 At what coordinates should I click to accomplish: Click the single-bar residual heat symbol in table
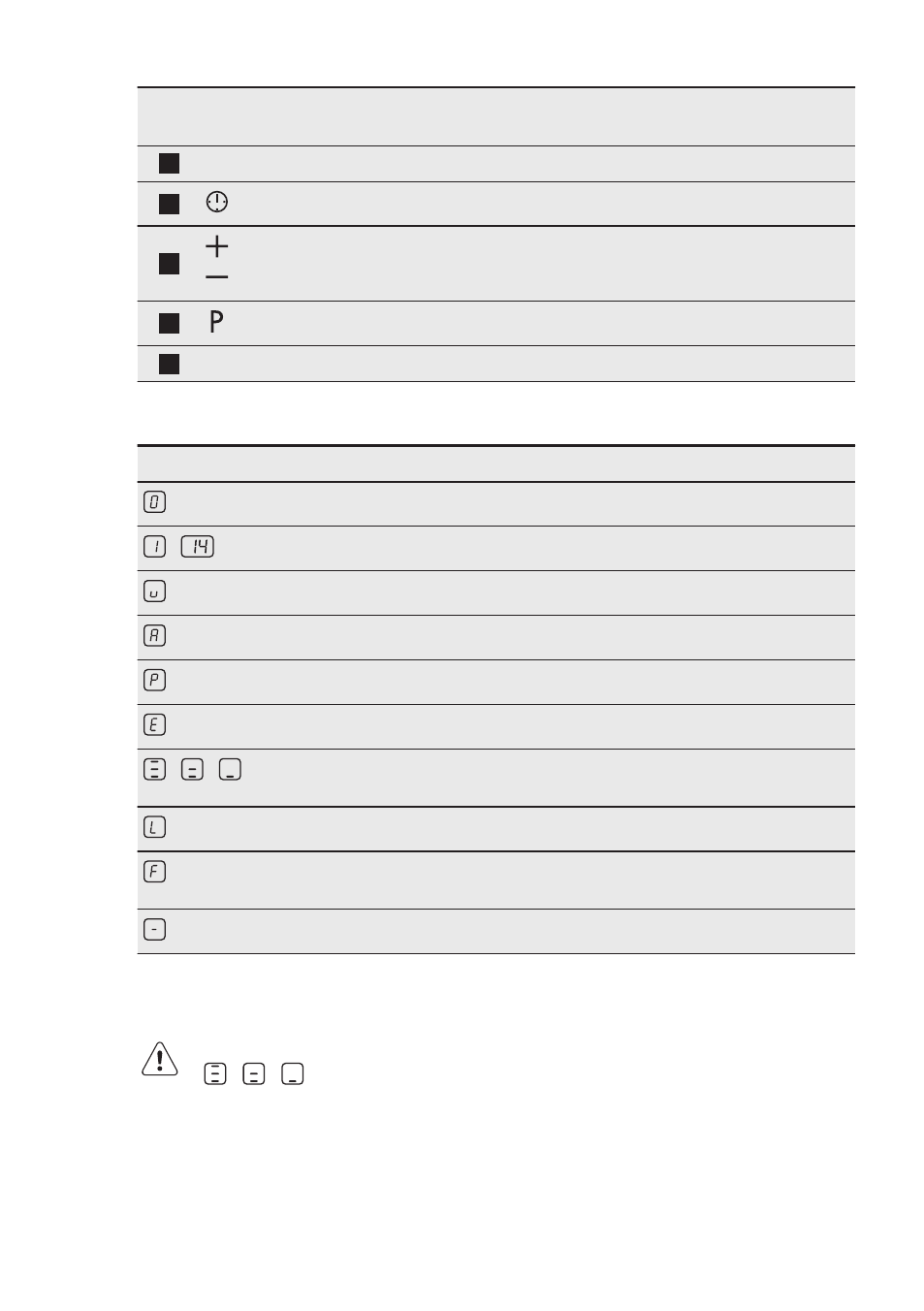pos(230,770)
